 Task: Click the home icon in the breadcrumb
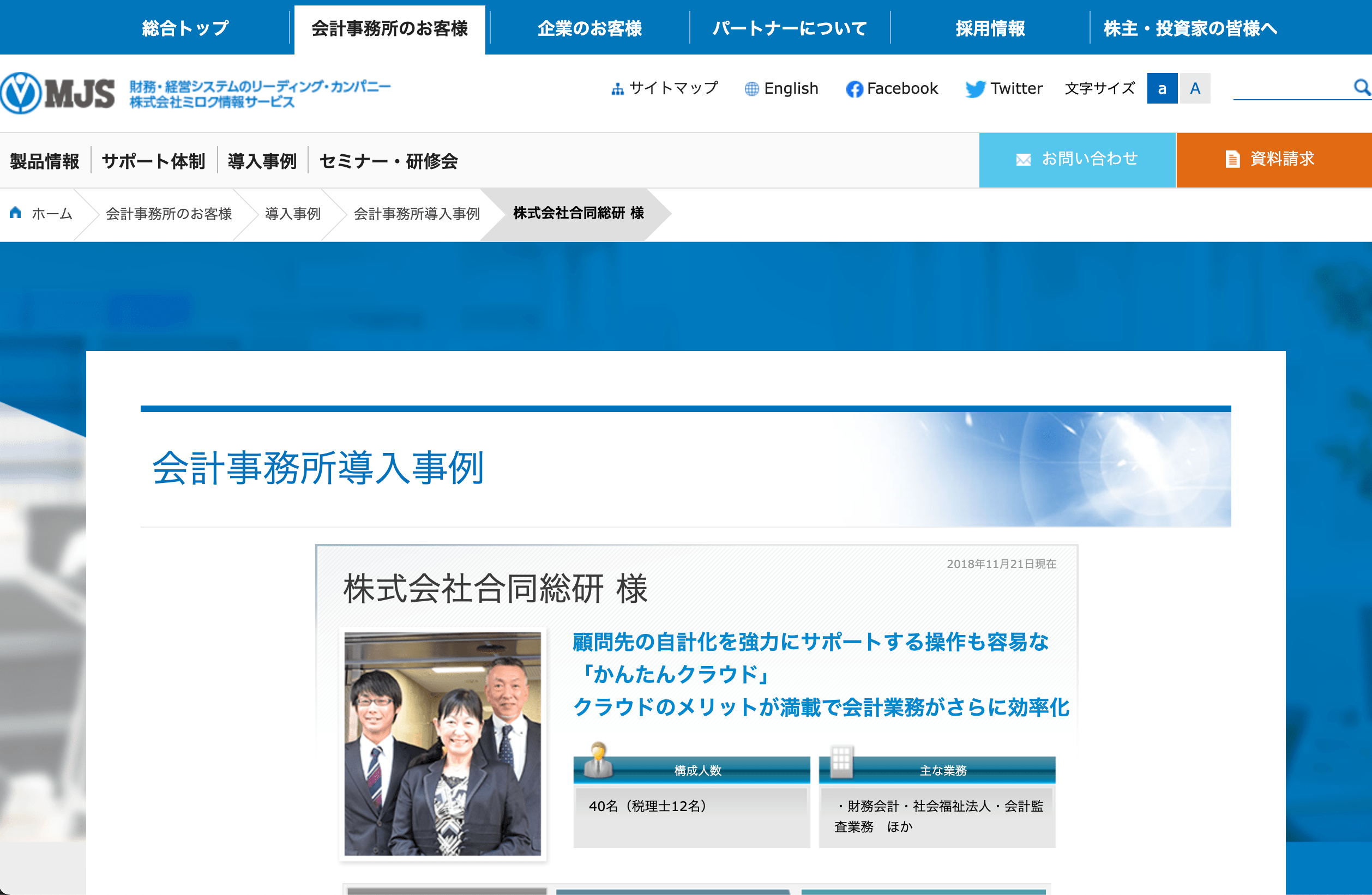pyautogui.click(x=16, y=213)
